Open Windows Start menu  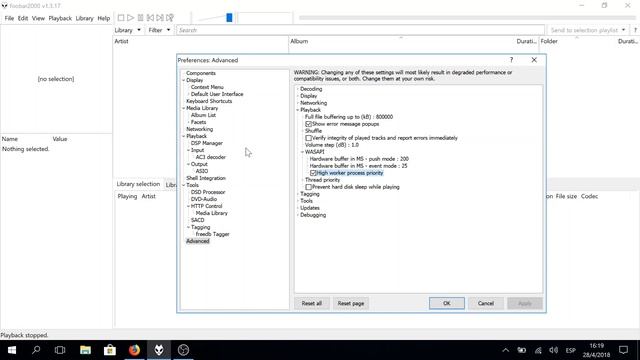[x=12, y=350]
